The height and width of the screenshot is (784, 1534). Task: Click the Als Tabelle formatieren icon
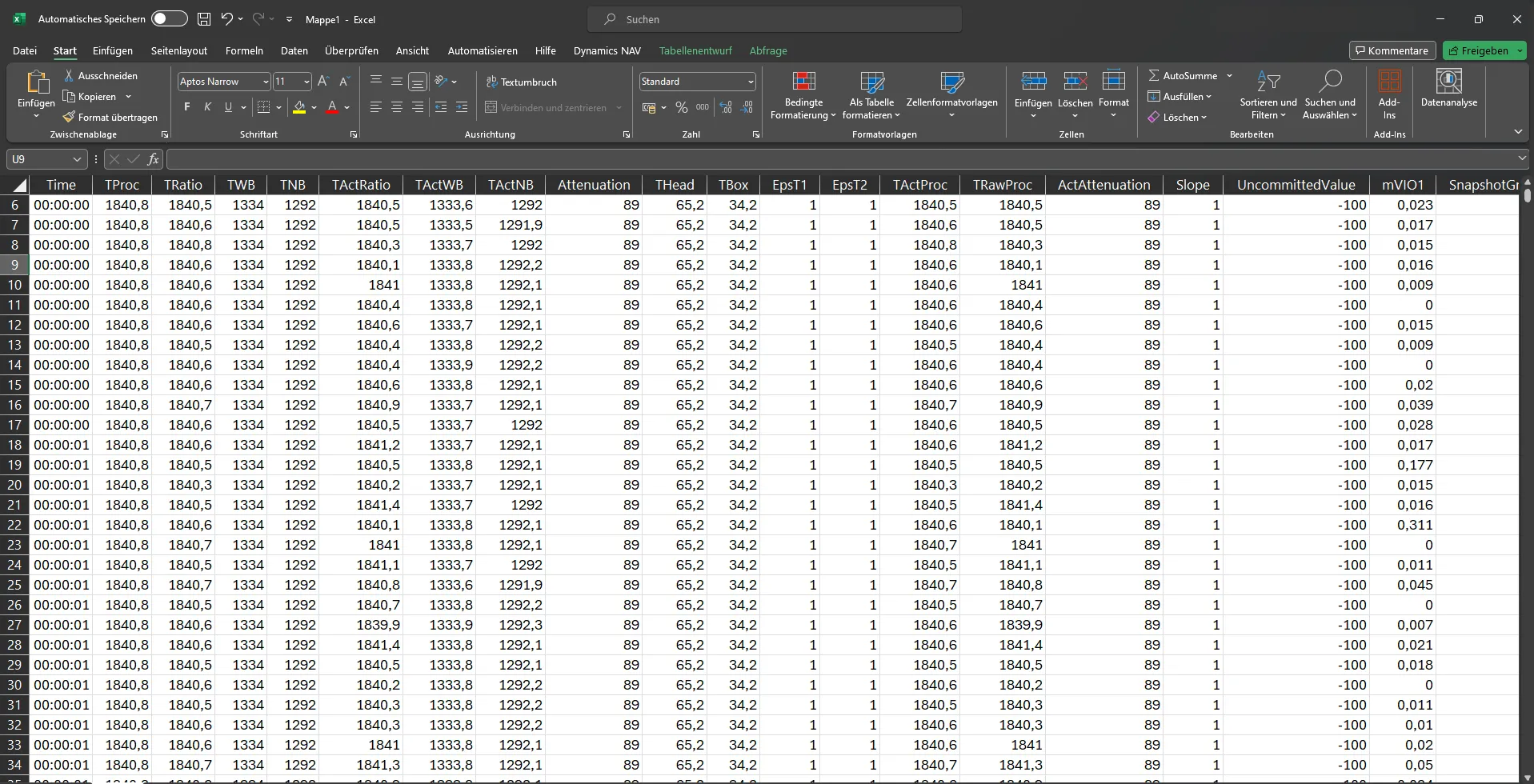tap(871, 82)
